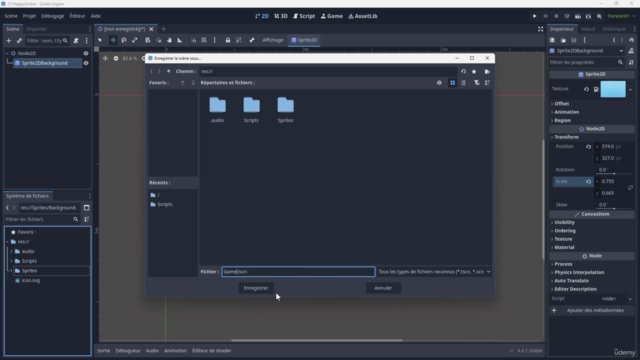Viewport: 640px width, 360px height.
Task: Toggle visibility of Sprite2DBackground node
Action: tap(86, 63)
